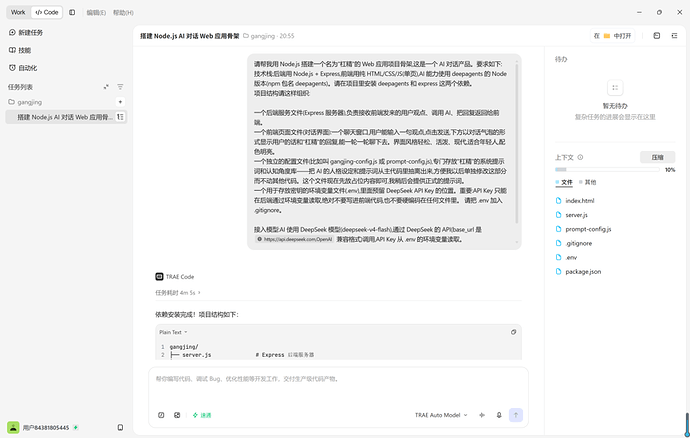
Task: Open project with 在…中打开 button
Action: (613, 36)
